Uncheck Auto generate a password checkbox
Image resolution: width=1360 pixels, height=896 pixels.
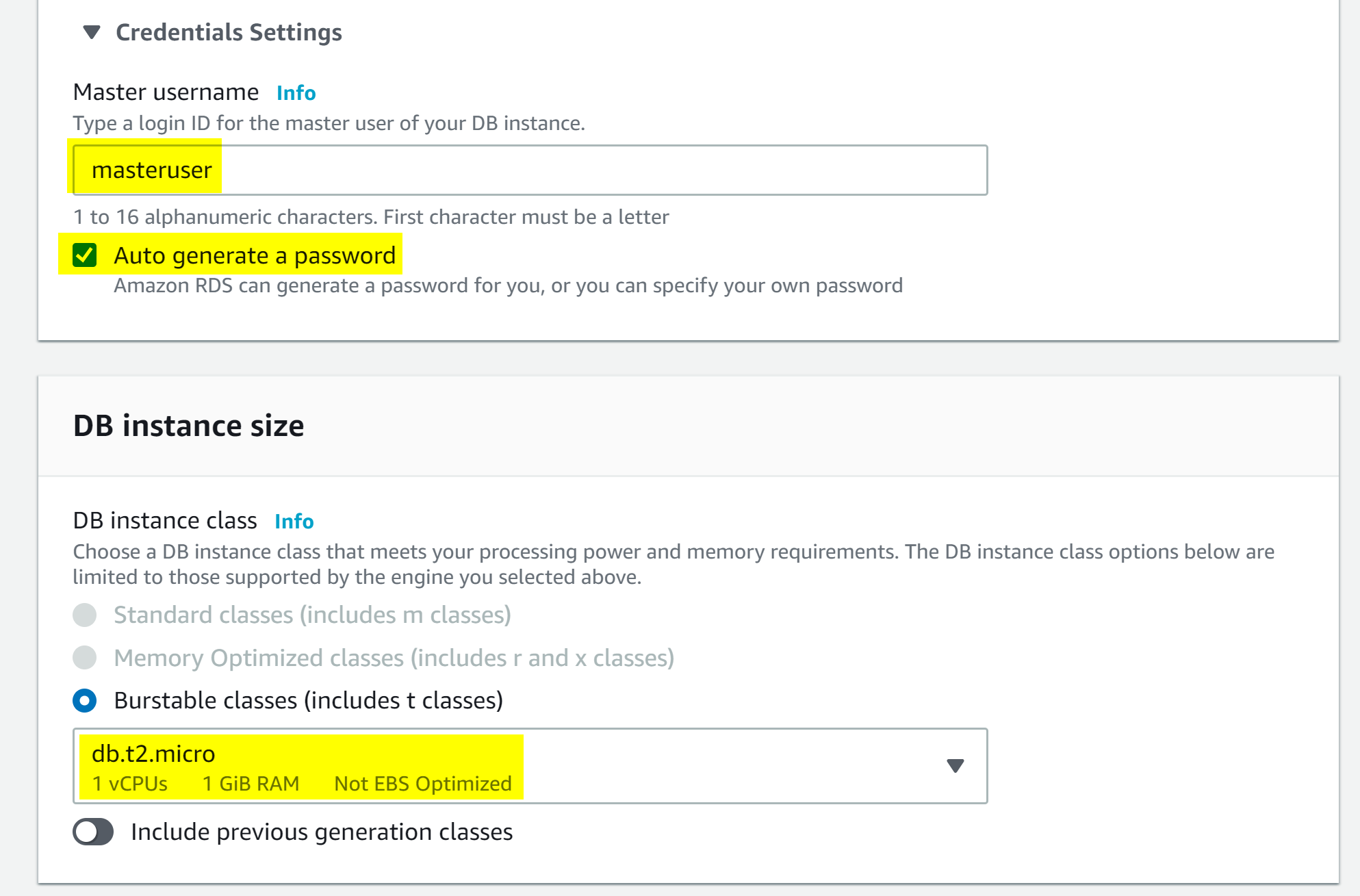click(85, 255)
